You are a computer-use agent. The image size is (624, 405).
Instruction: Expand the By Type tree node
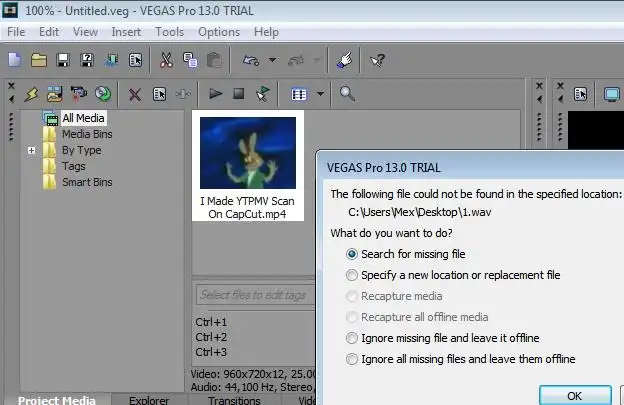pyautogui.click(x=31, y=150)
